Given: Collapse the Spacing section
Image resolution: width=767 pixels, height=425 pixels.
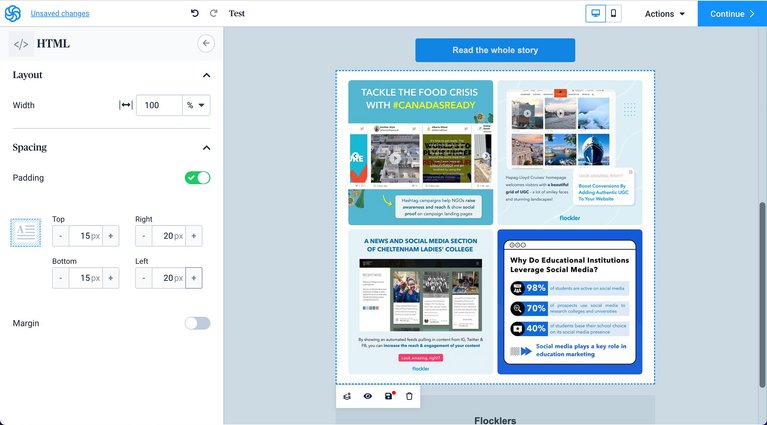Looking at the screenshot, I should [206, 148].
